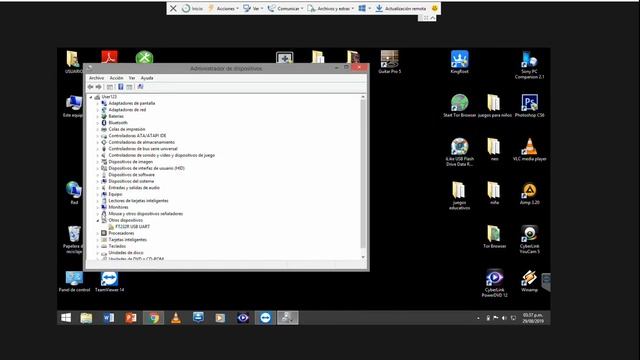Image resolution: width=640 pixels, height=360 pixels.
Task: Open the Start Tor Browser icon
Action: click(x=460, y=106)
